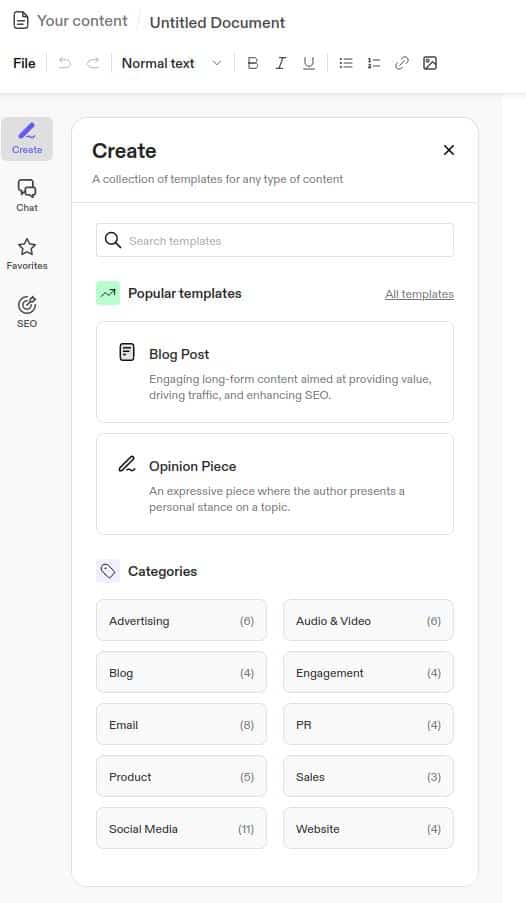This screenshot has width=526, height=903.
Task: Open the Social Media category
Action: tap(181, 828)
